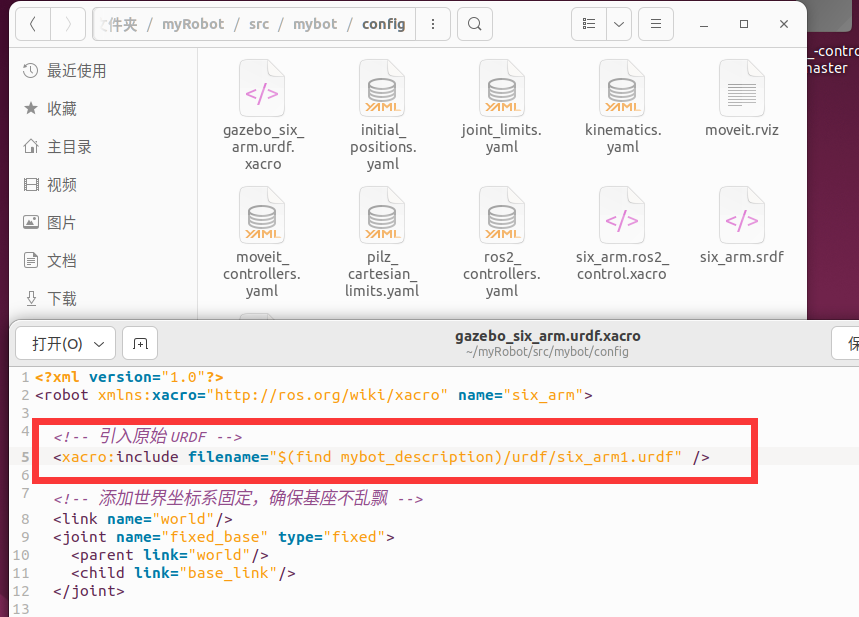The image size is (859, 617).
Task: Click joint_limits.yaml file name label
Action: (502, 139)
